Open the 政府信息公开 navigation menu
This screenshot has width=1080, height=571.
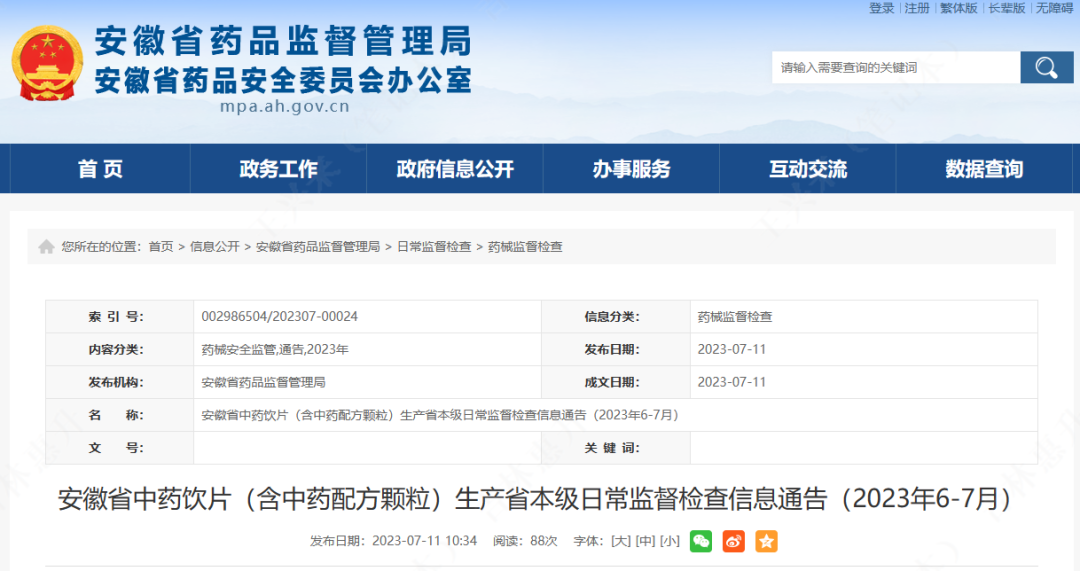[455, 169]
